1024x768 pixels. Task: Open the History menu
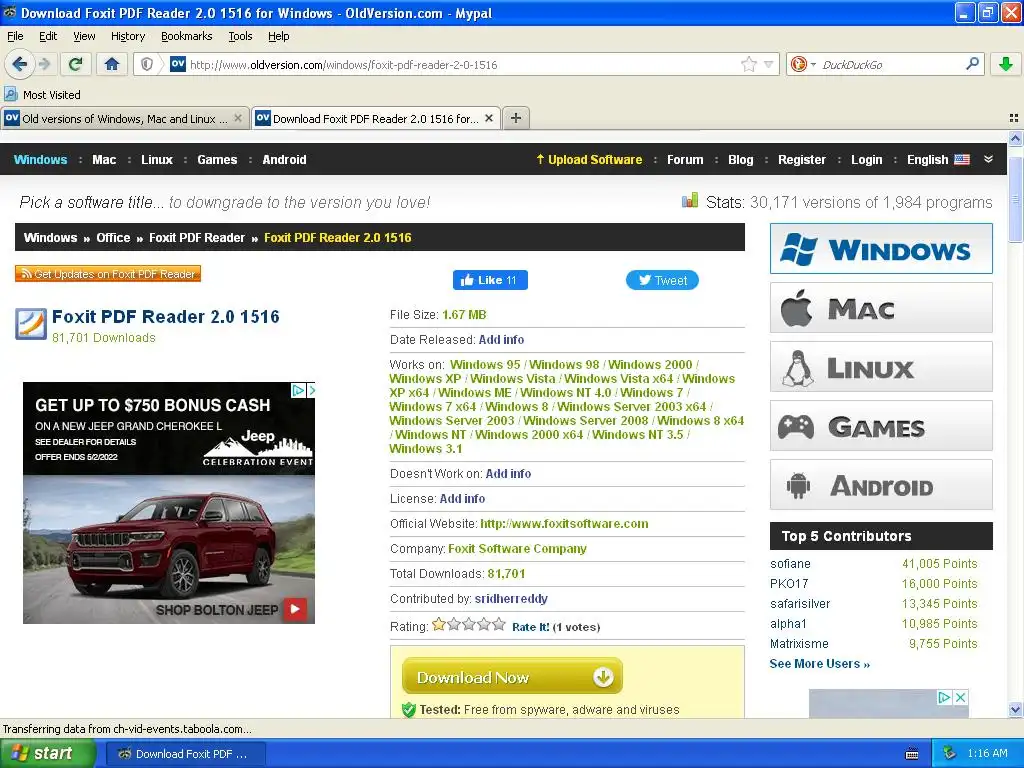[x=128, y=36]
